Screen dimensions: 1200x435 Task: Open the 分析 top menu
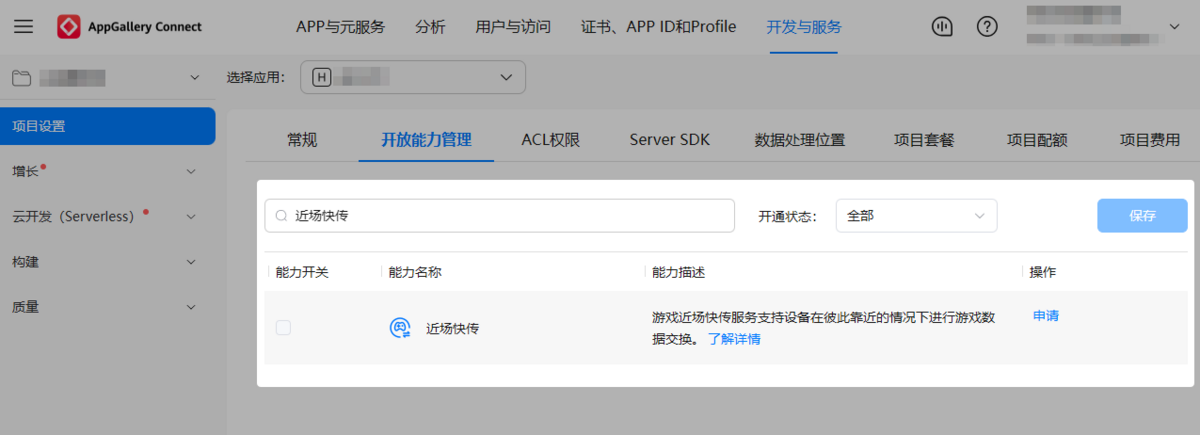[430, 27]
